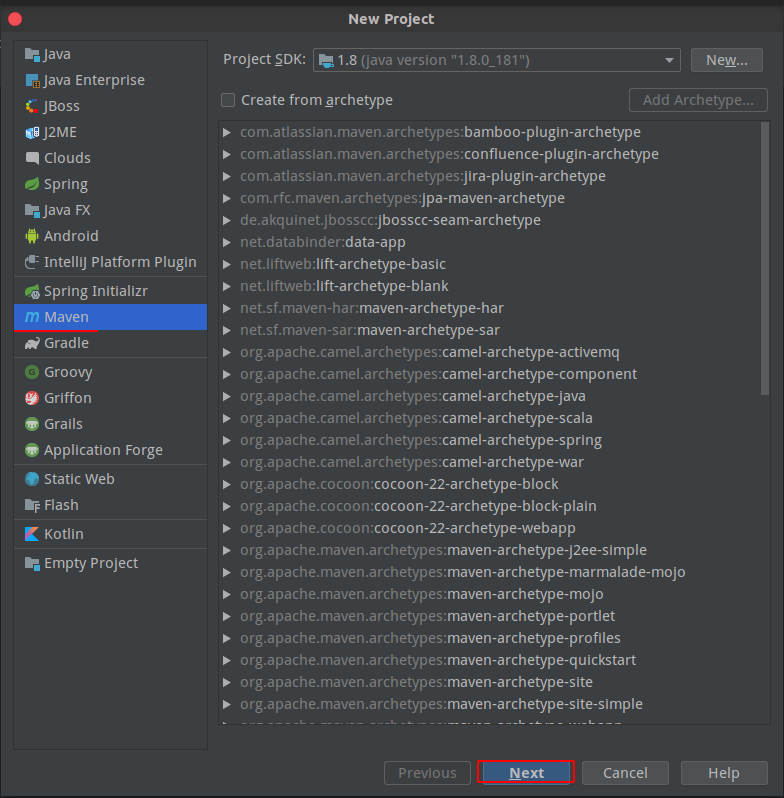Expand camel-archetype-spring node
The image size is (784, 798).
click(227, 440)
